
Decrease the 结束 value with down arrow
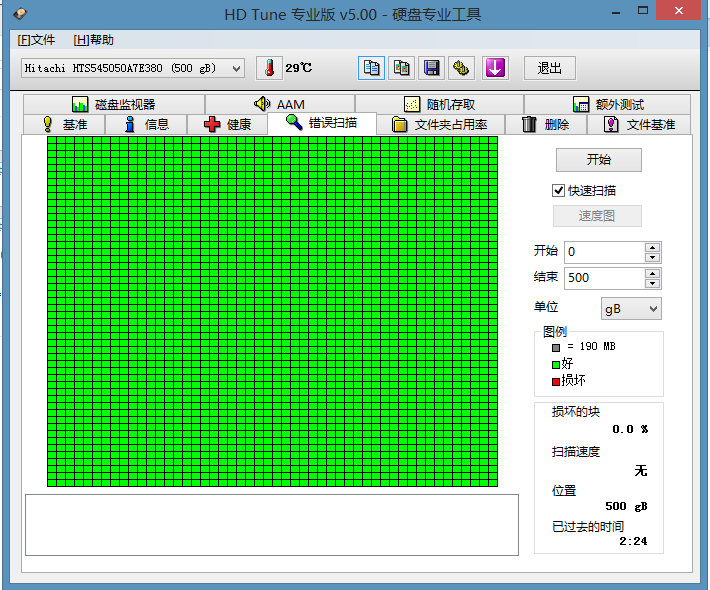[x=652, y=283]
